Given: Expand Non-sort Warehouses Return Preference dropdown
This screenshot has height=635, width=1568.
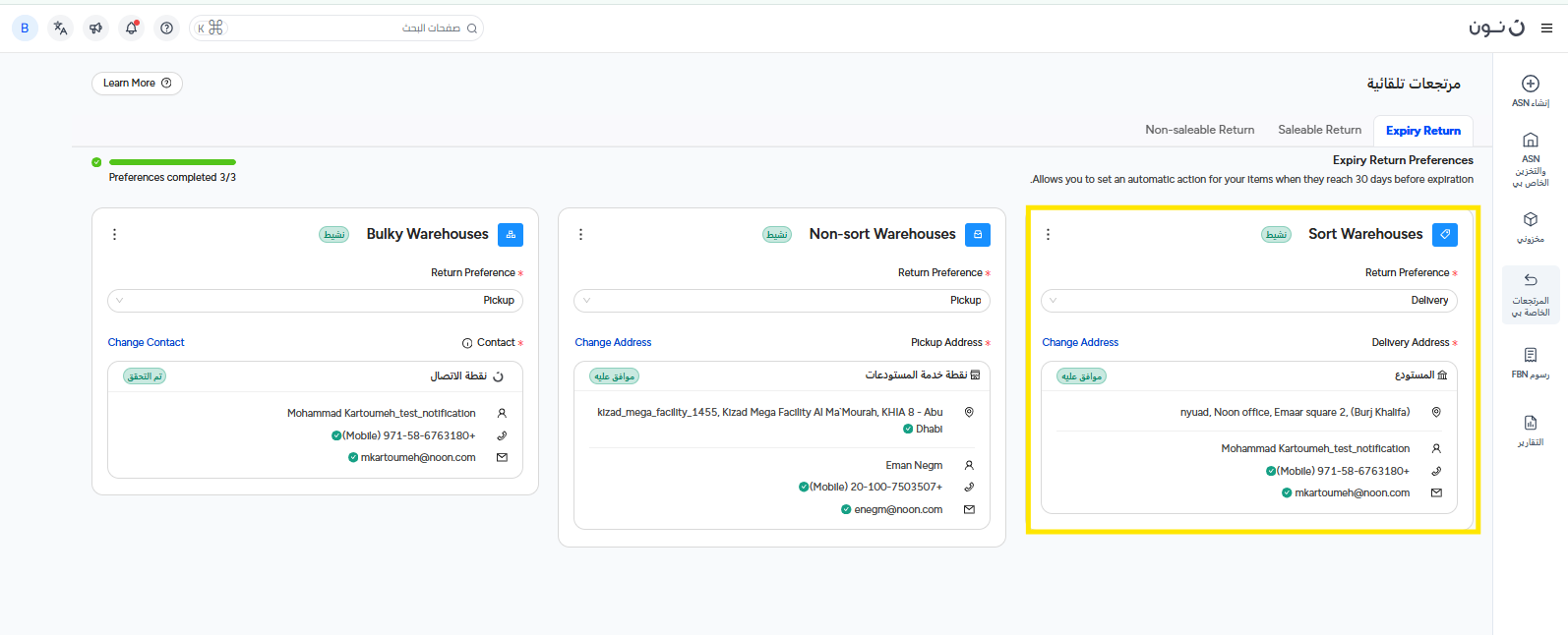Looking at the screenshot, I should point(781,301).
